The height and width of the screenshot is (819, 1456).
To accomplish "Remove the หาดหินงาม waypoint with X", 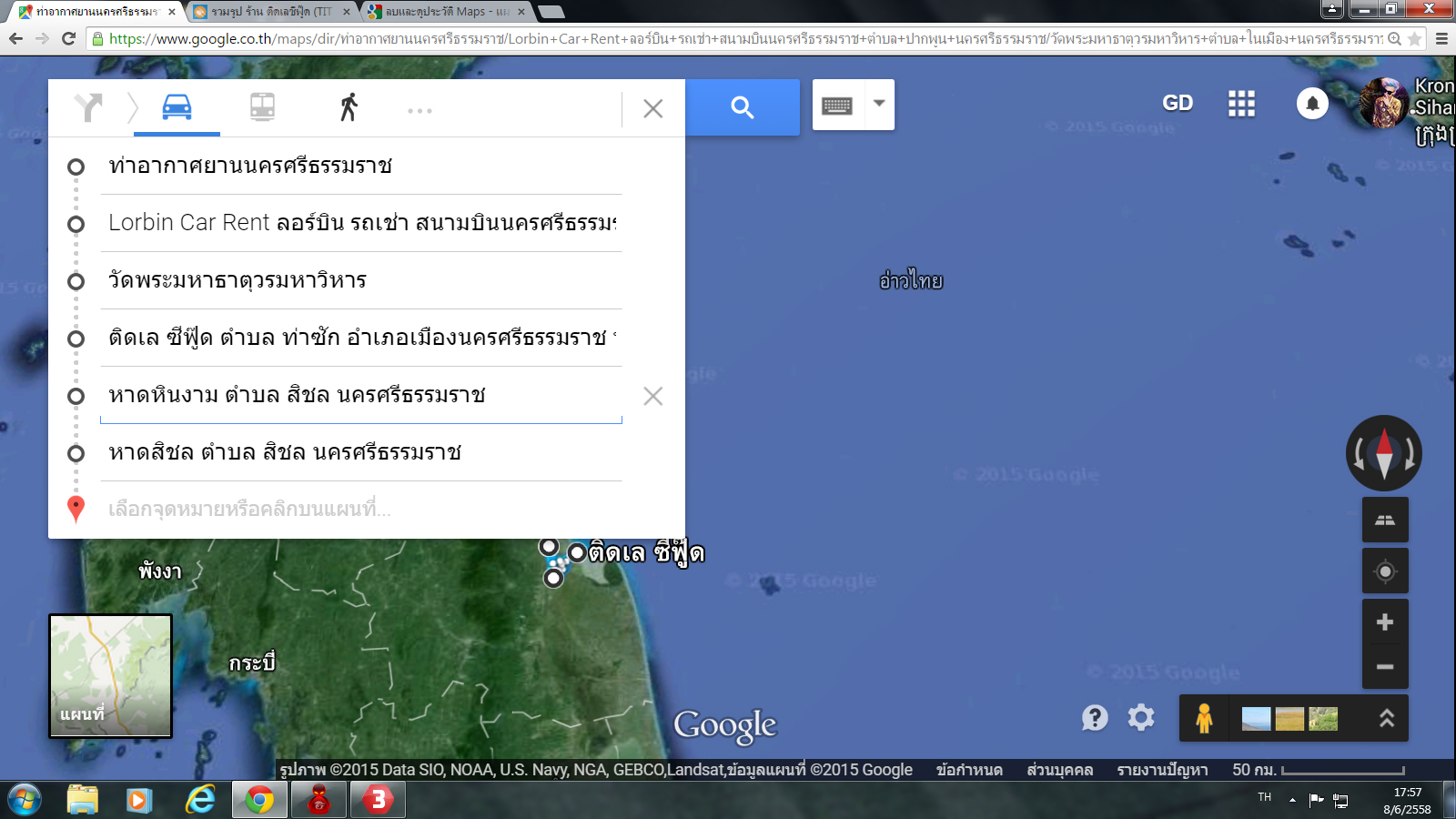I will 652,396.
